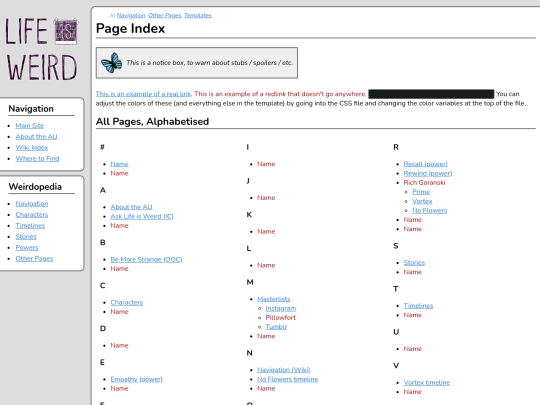Viewport: 540px width, 405px height.
Task: Open Navigation (Wiki) link
Action: tap(283, 370)
